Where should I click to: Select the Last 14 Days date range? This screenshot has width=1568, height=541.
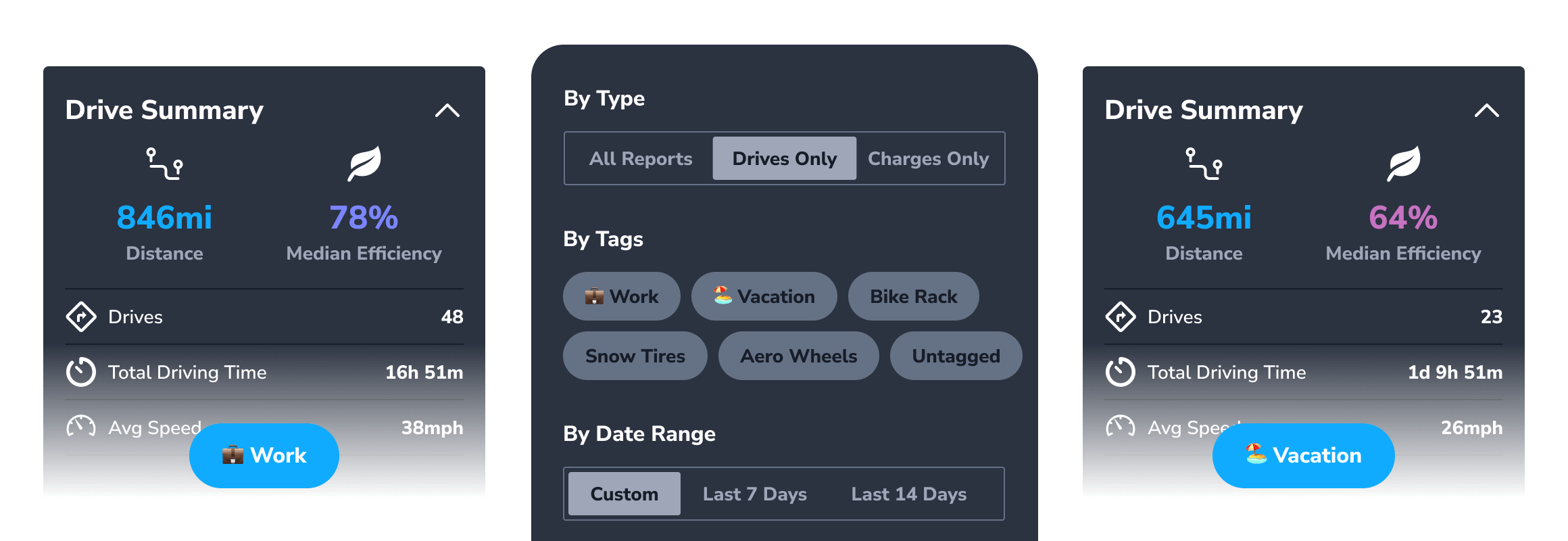click(908, 494)
